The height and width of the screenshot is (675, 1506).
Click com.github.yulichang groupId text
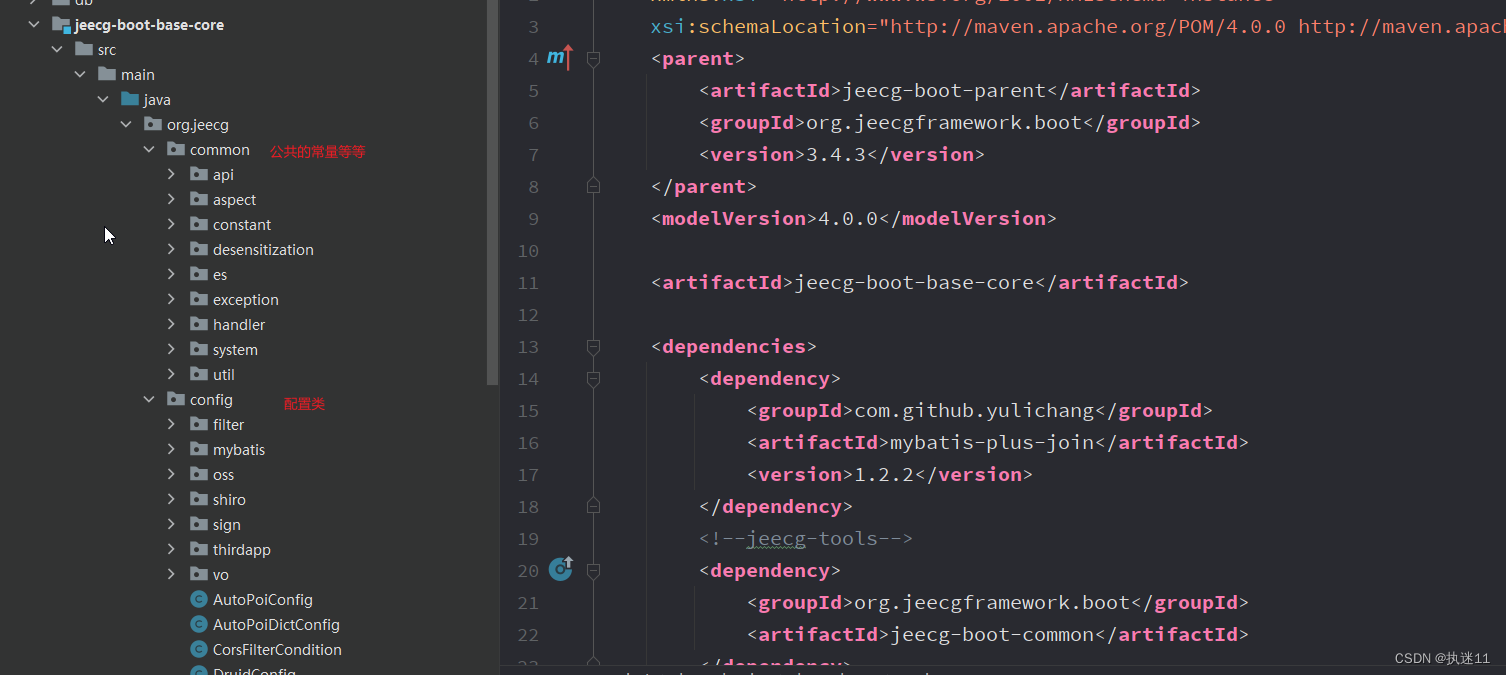[975, 411]
